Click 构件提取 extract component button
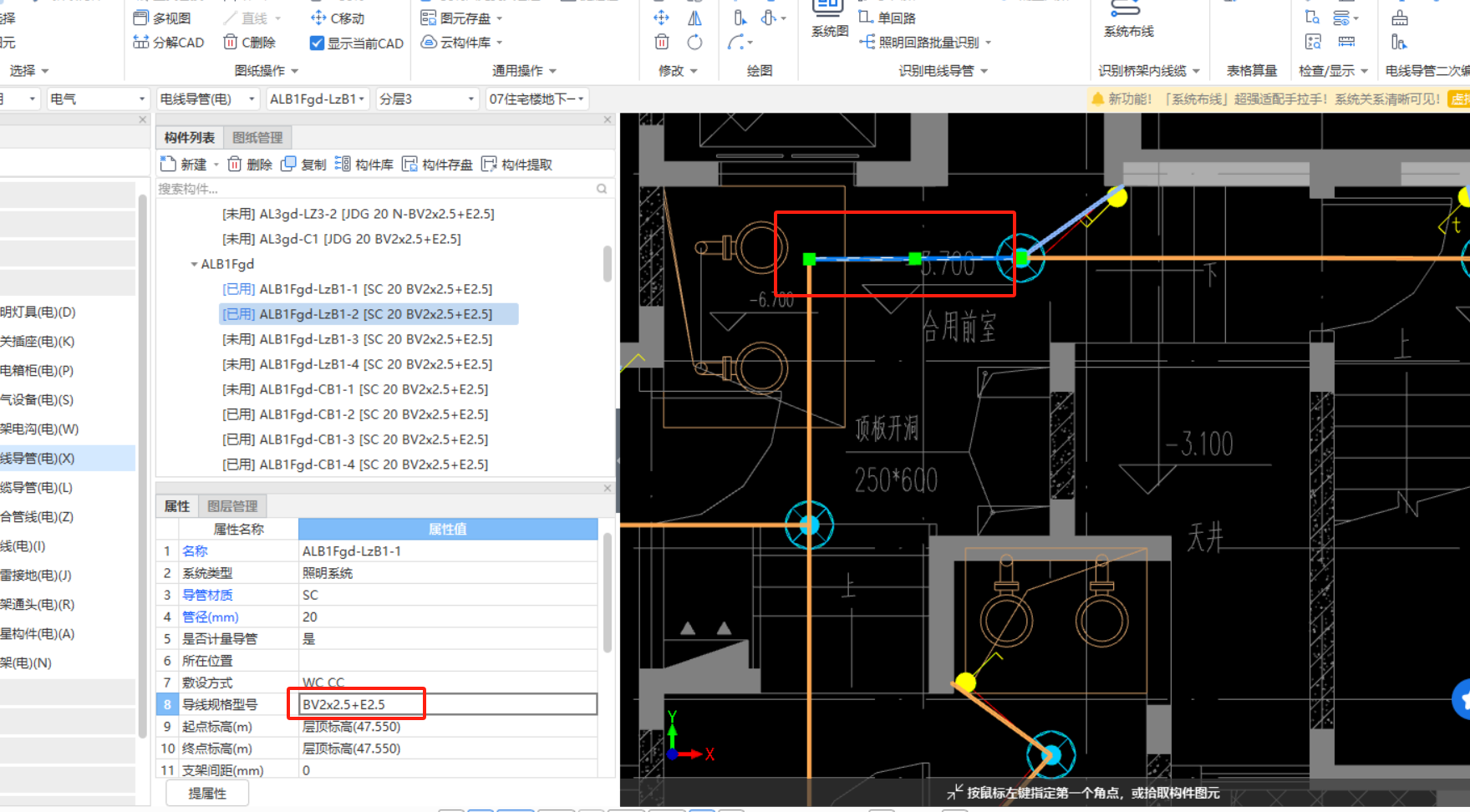Viewport: 1470px width, 812px height. [x=516, y=165]
